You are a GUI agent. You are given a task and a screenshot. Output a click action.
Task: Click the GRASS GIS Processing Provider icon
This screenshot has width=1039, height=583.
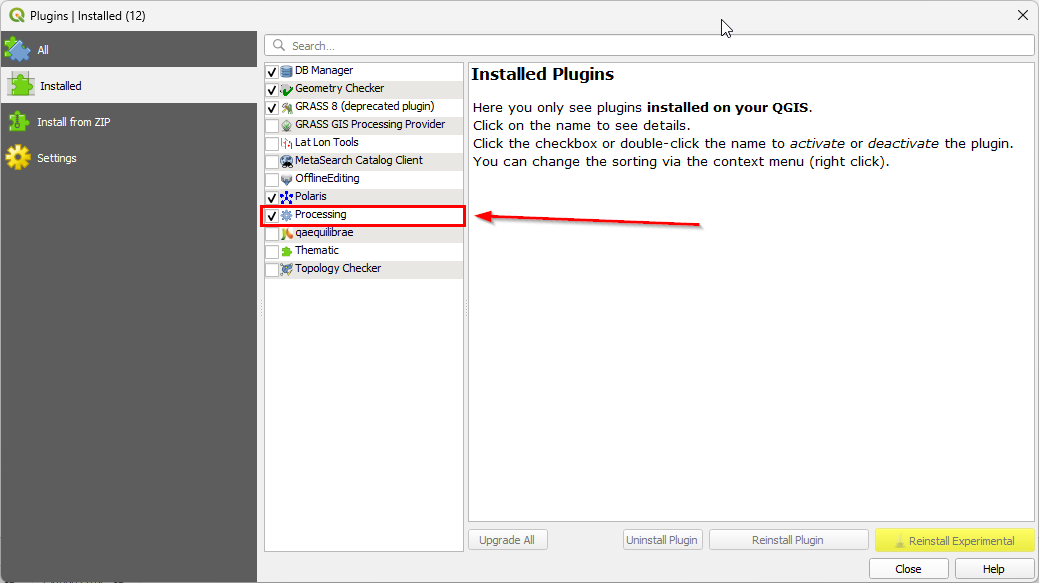[x=286, y=125]
